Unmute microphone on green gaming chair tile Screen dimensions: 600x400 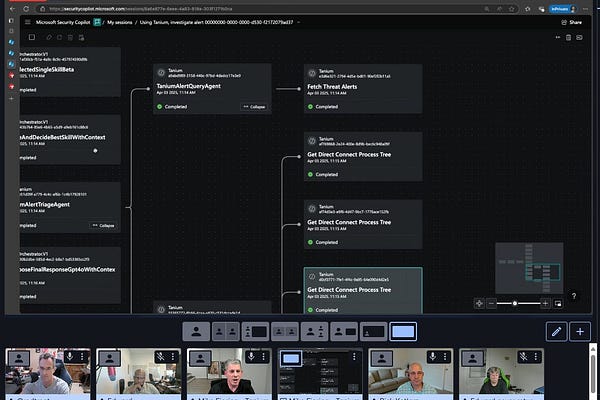[523, 357]
